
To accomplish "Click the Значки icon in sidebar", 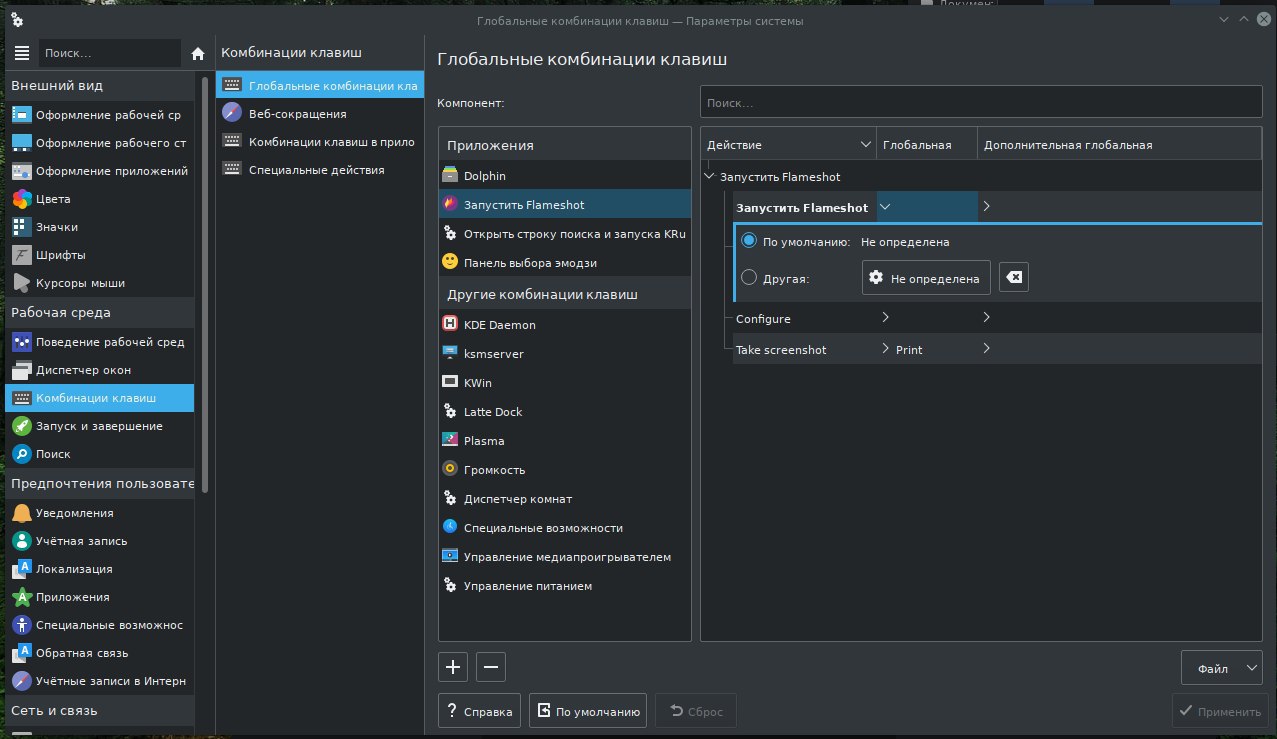I will (22, 227).
